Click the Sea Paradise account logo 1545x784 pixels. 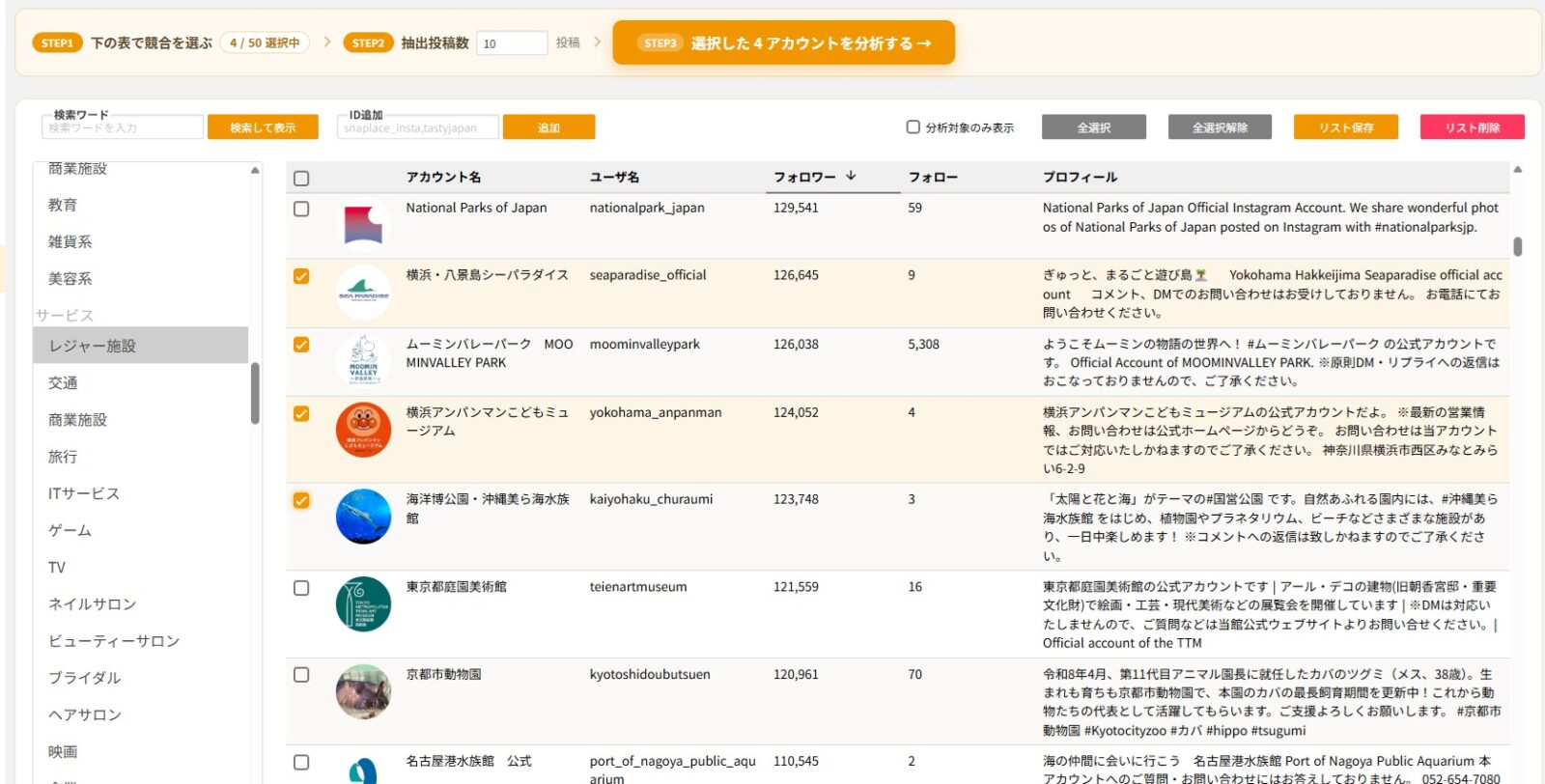point(363,293)
